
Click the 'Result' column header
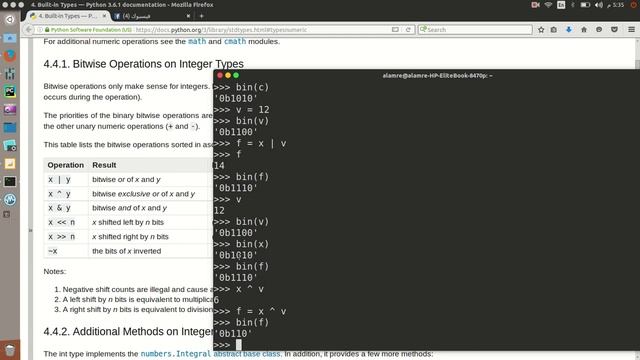click(104, 165)
